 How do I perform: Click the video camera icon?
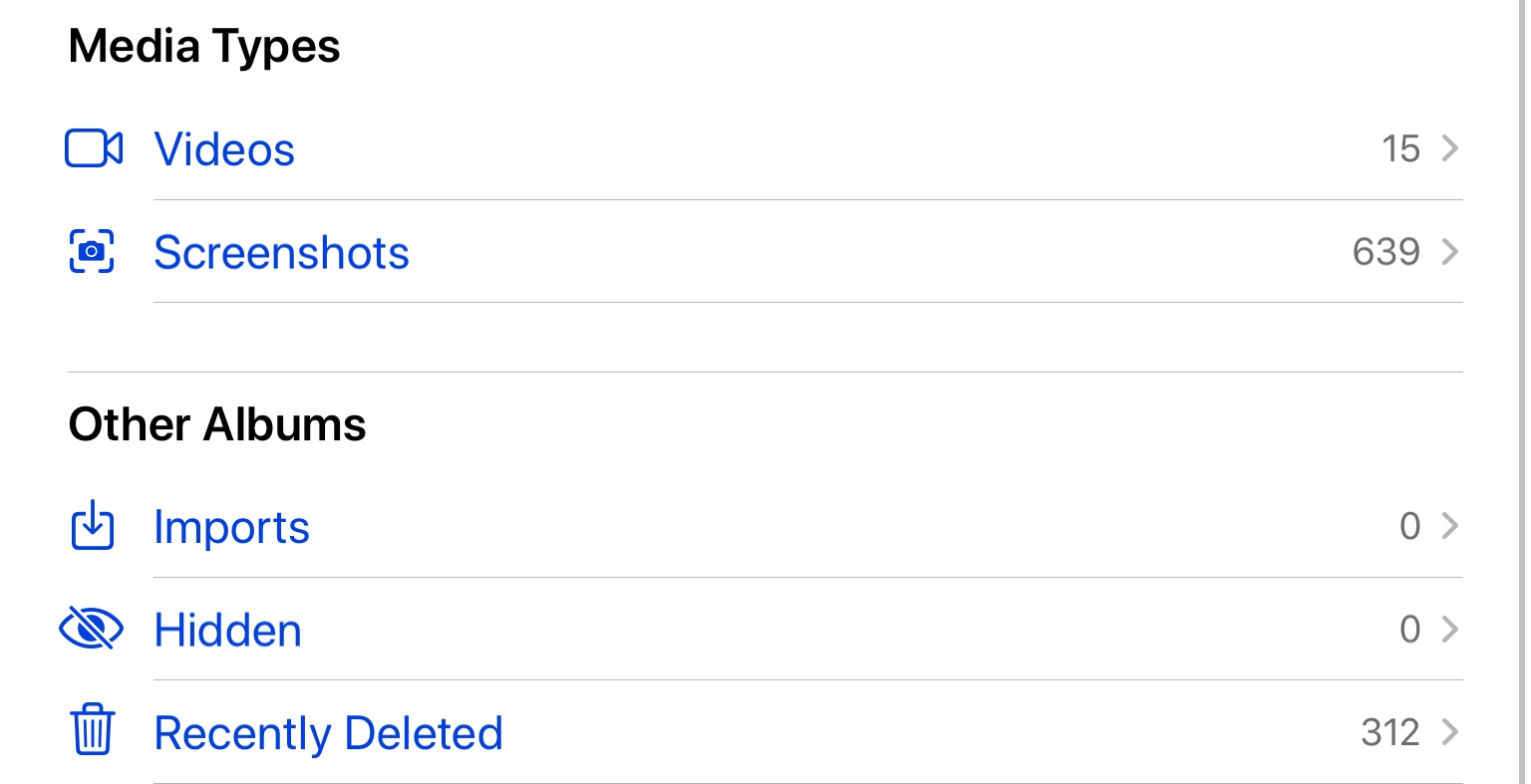[93, 149]
